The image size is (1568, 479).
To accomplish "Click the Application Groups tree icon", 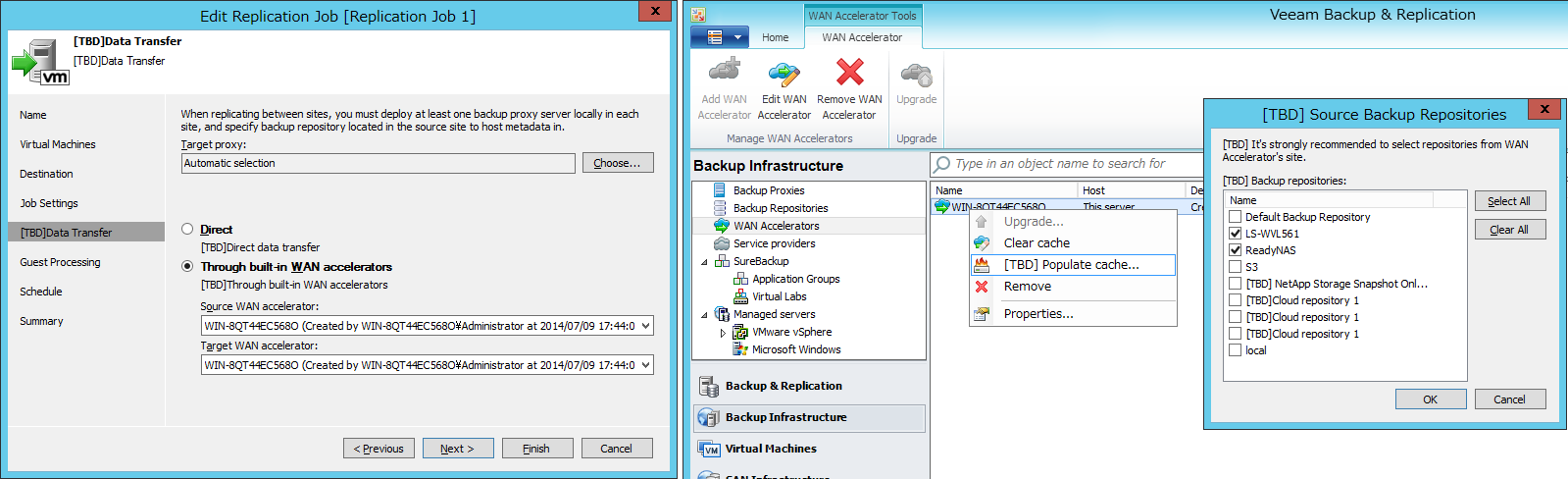I will pyautogui.click(x=741, y=279).
